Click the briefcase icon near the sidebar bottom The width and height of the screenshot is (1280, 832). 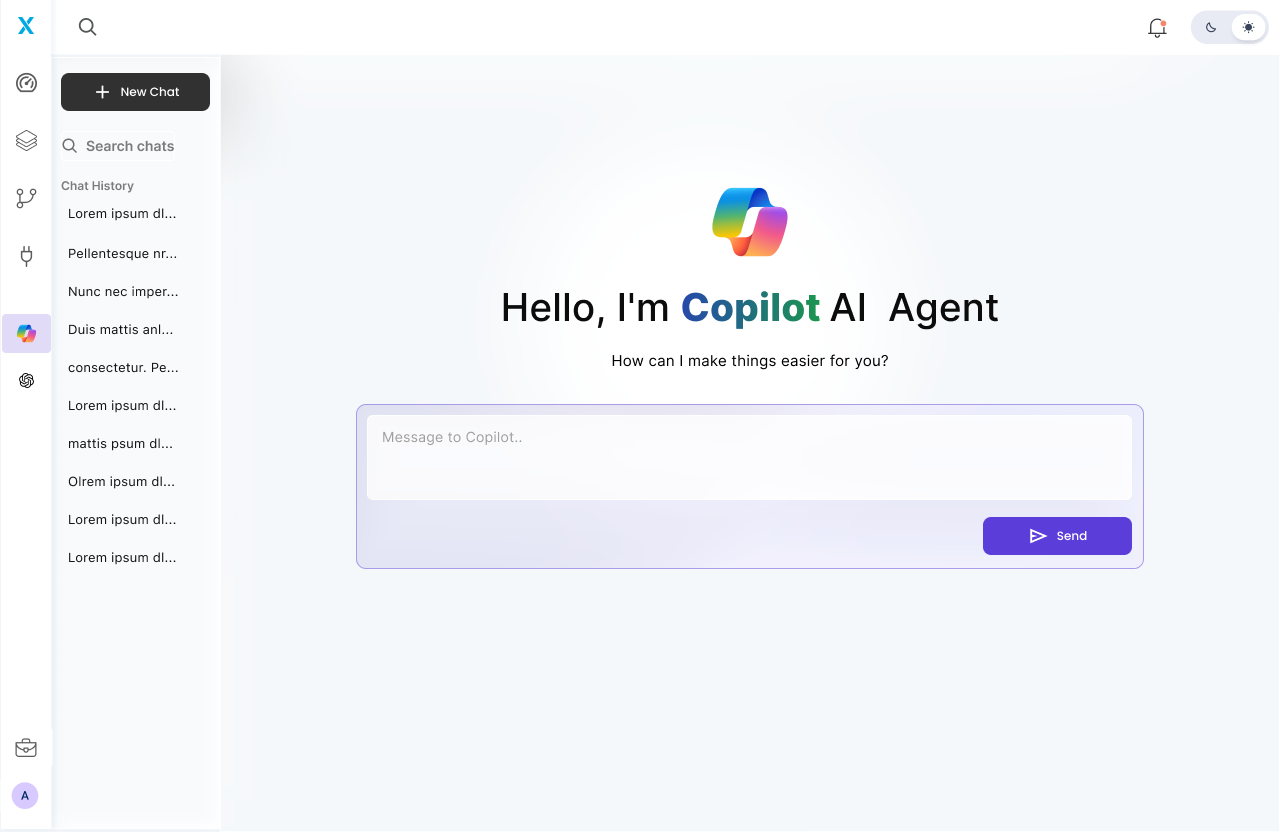[x=26, y=747]
